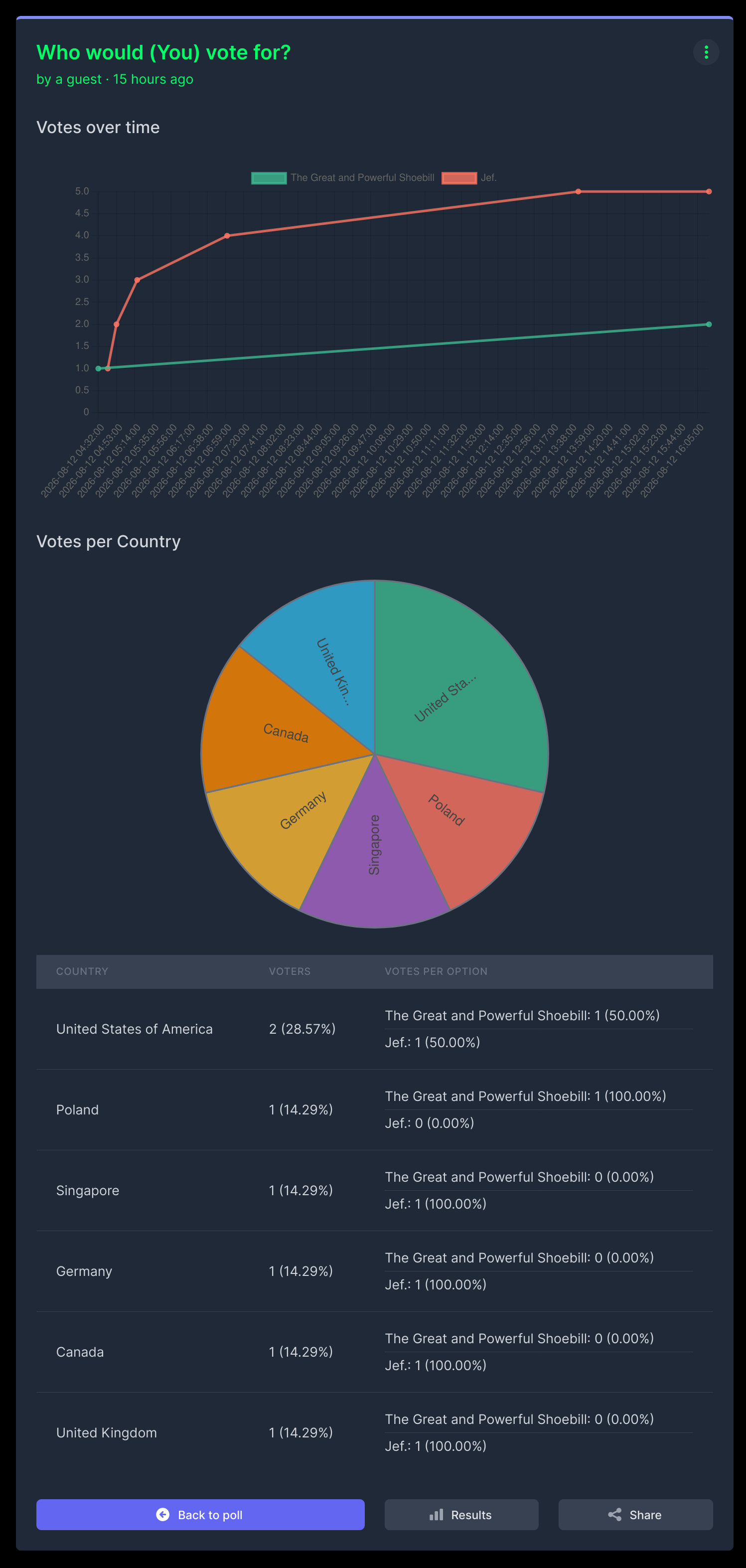Click the green Shoebill legend color box

(x=269, y=178)
